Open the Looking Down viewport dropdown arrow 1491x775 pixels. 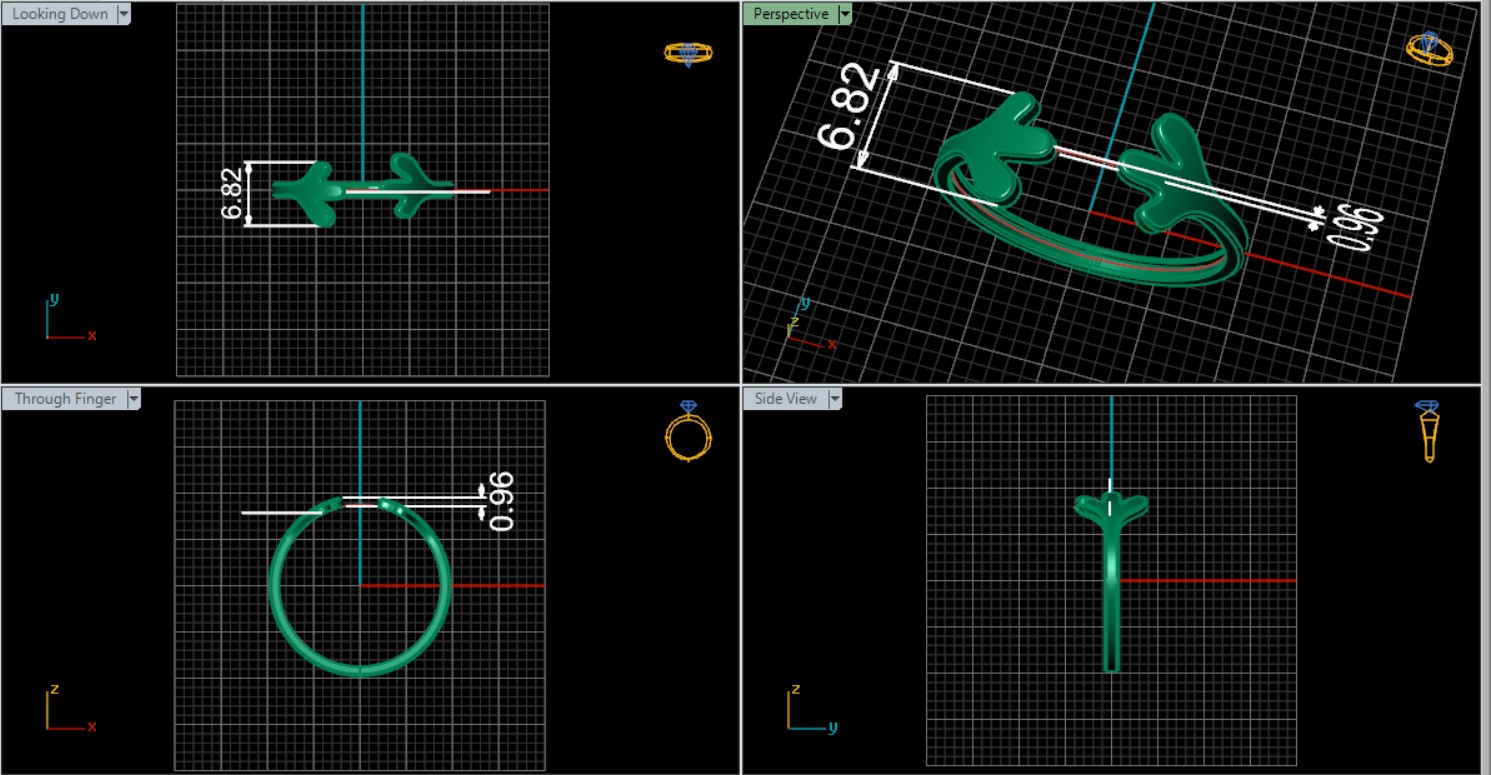(x=124, y=14)
